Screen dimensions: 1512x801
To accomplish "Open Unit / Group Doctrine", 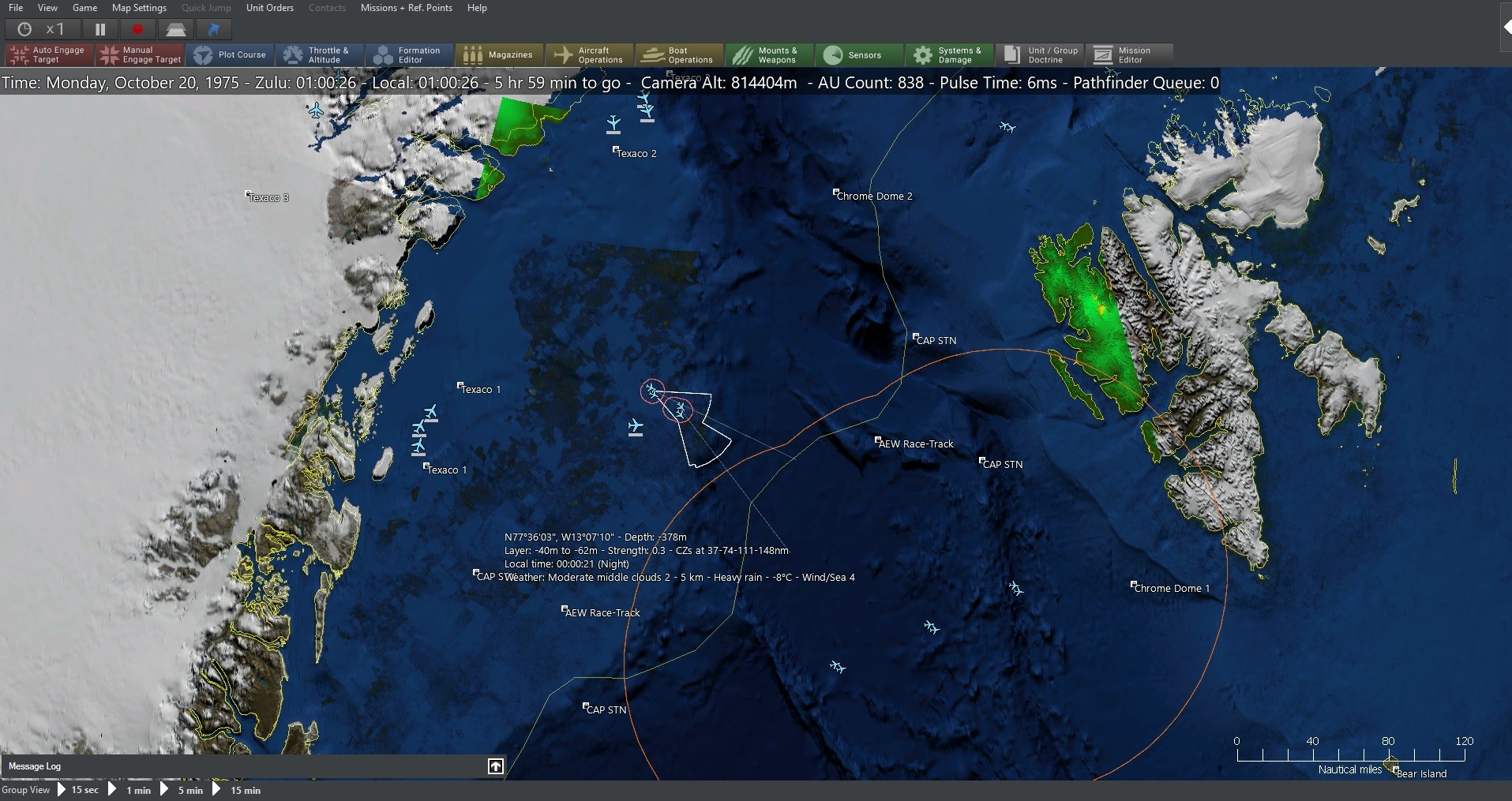I will tap(1039, 54).
